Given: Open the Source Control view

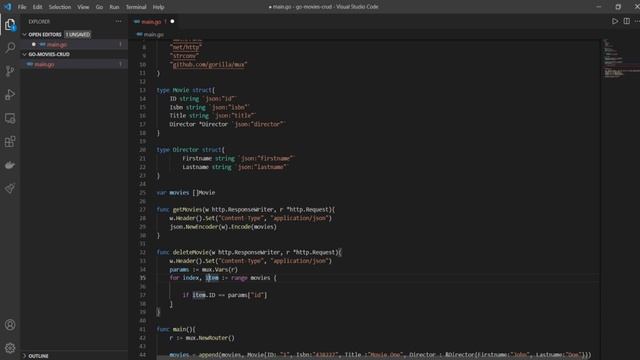Looking at the screenshot, I should click(x=10, y=71).
